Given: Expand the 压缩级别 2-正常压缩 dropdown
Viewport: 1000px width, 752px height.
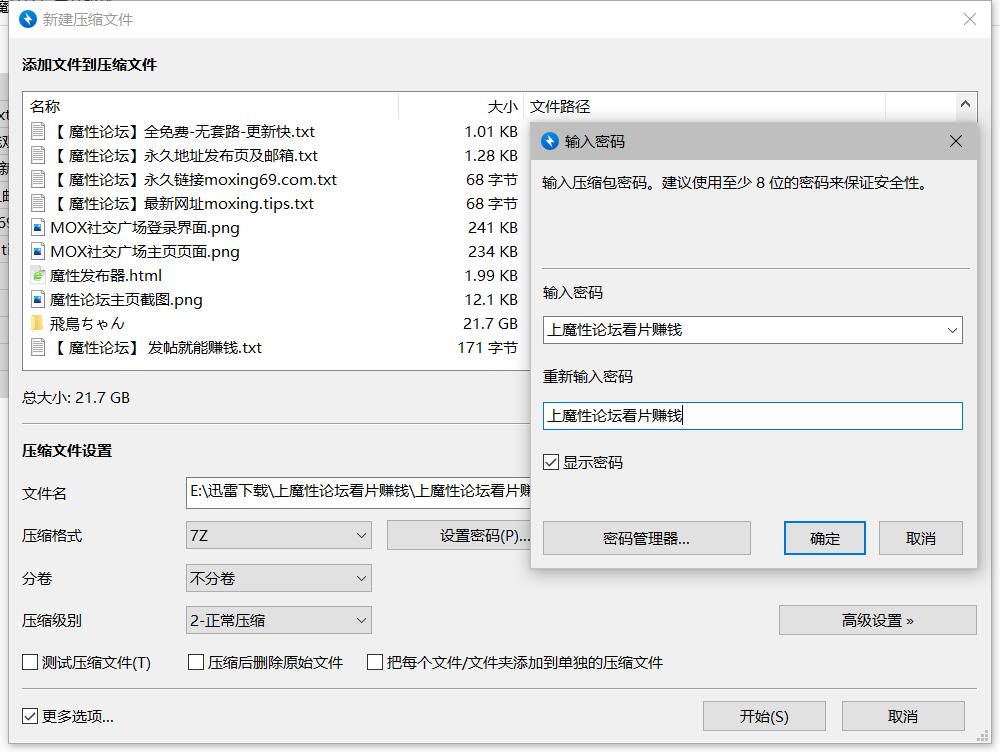Looking at the screenshot, I should (279, 620).
